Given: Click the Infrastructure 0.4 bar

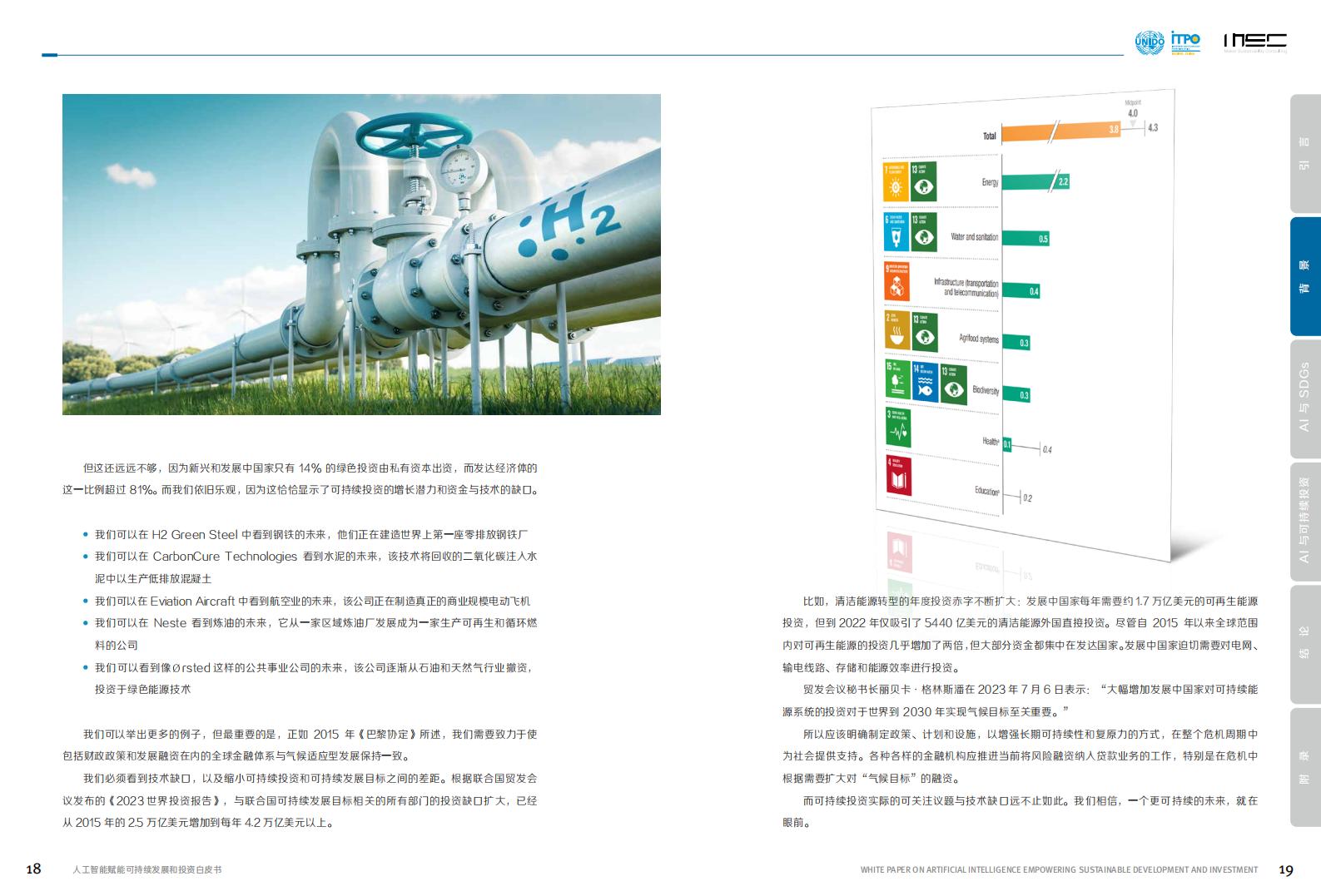Looking at the screenshot, I should coord(1021,290).
